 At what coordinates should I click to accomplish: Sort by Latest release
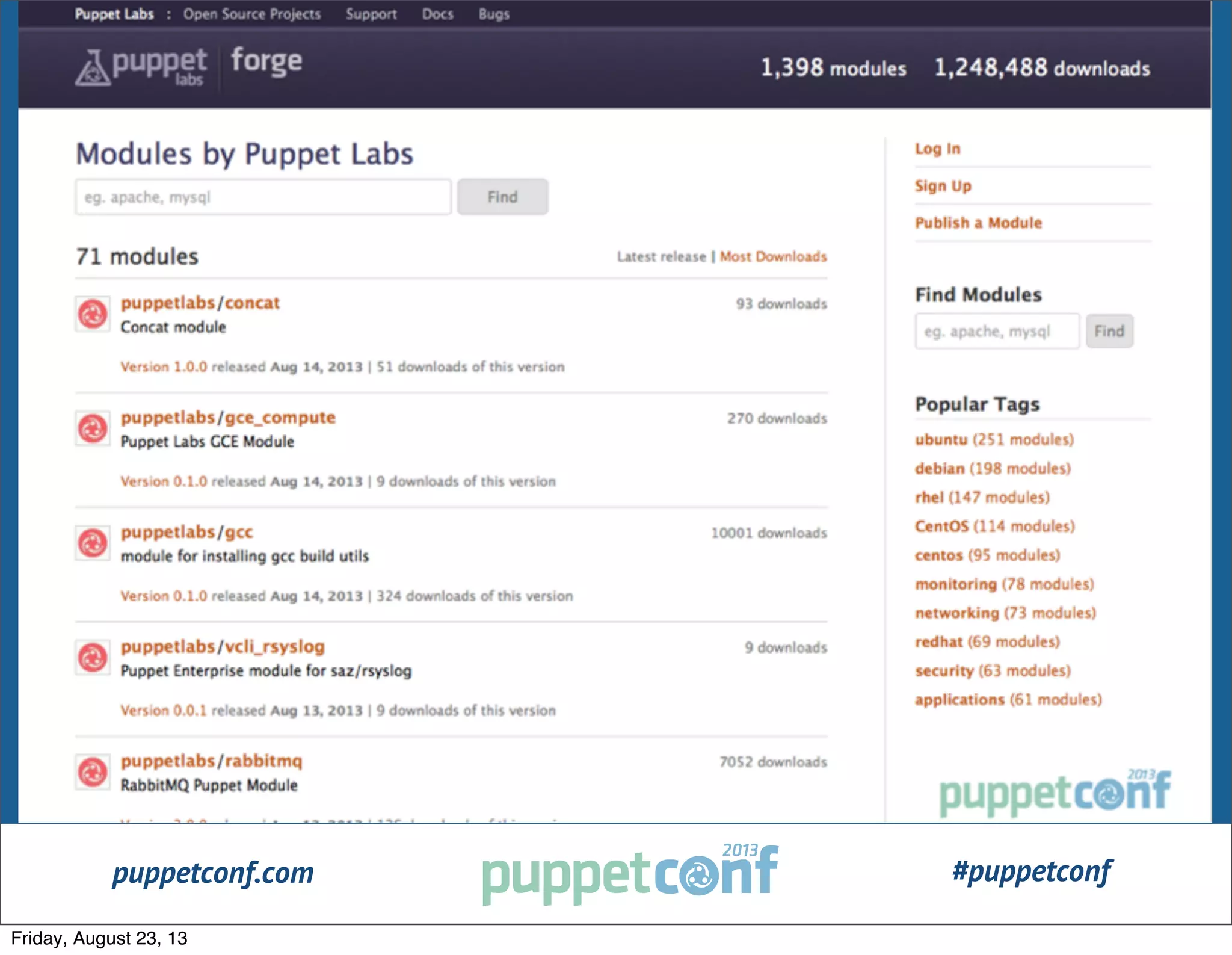coord(661,256)
